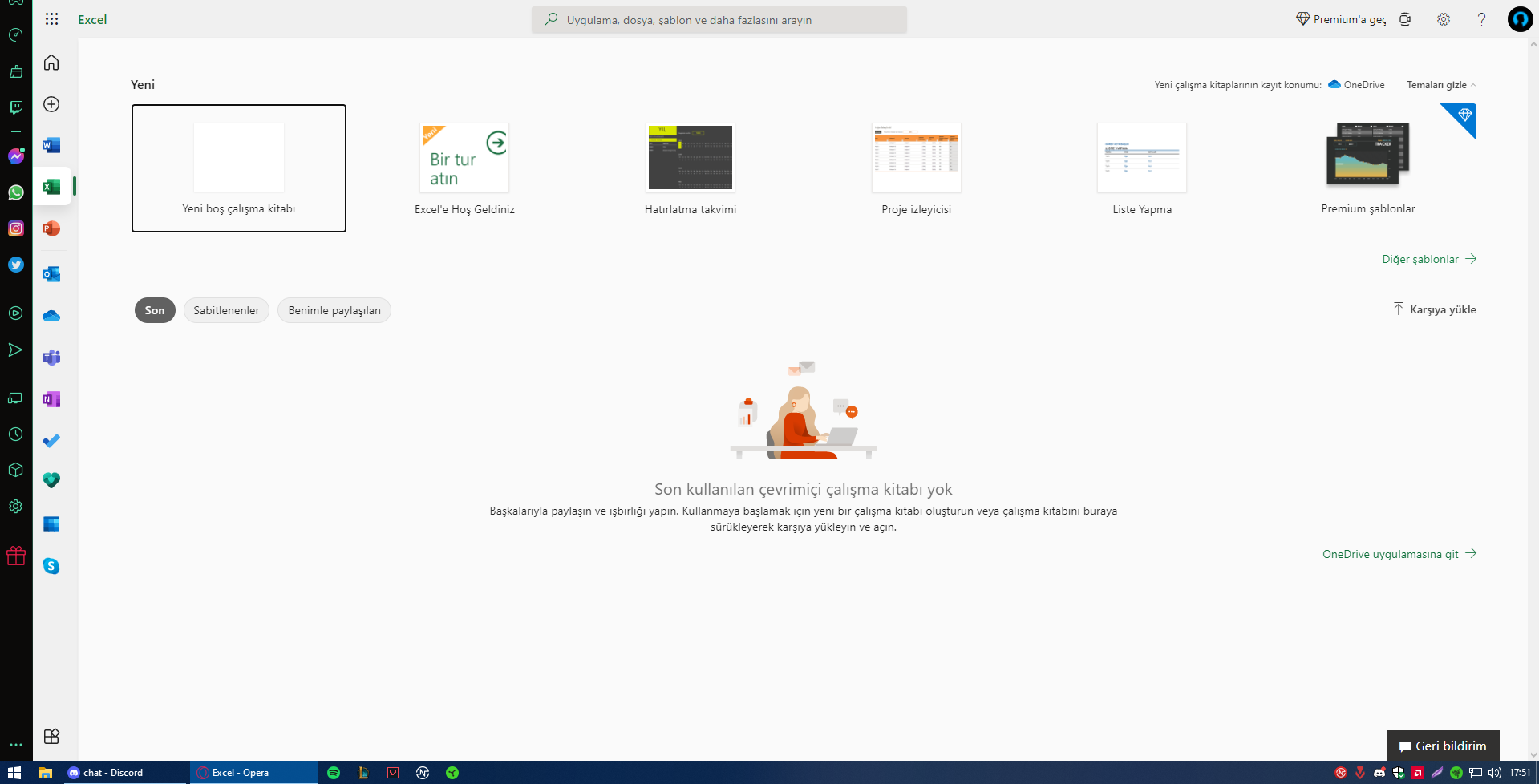Click the volume speaker icon in system tray
The image size is (1539, 784).
coord(1494,773)
